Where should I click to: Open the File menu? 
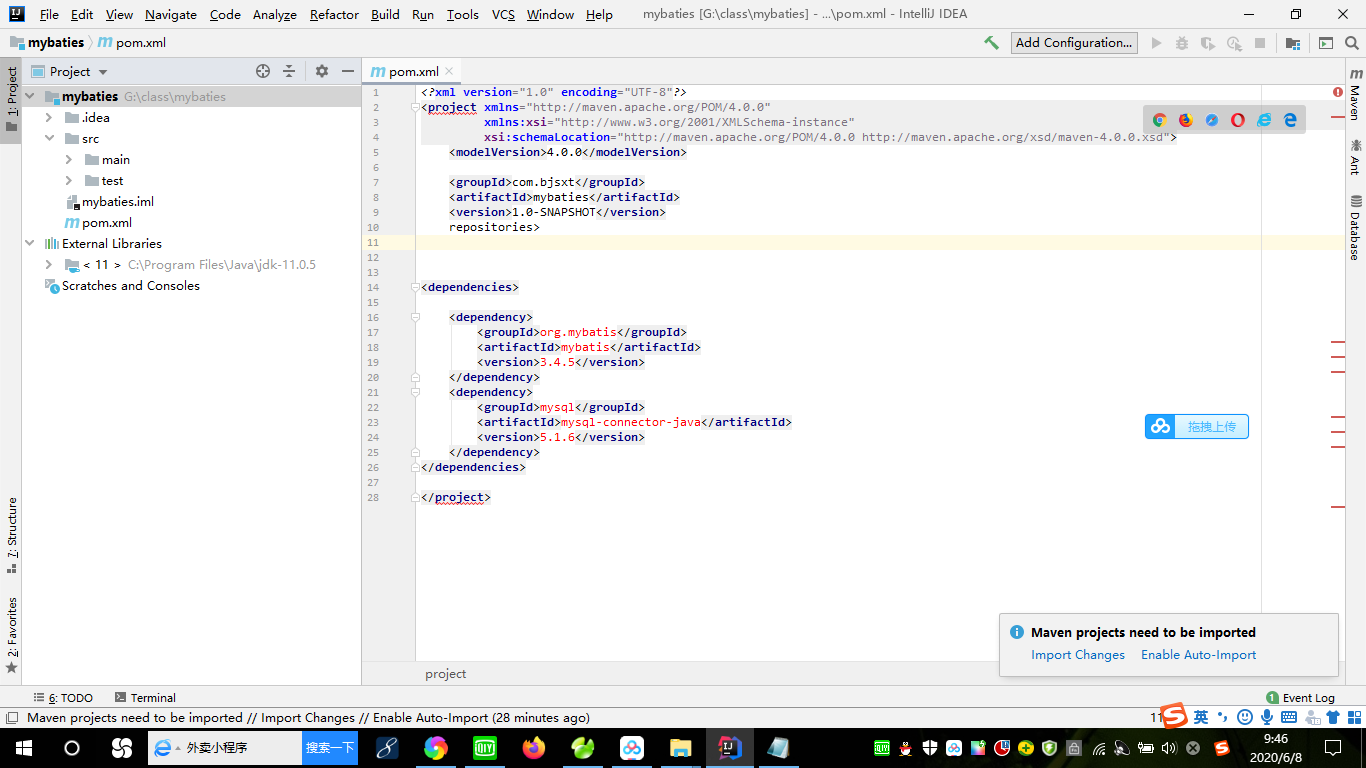(x=49, y=15)
